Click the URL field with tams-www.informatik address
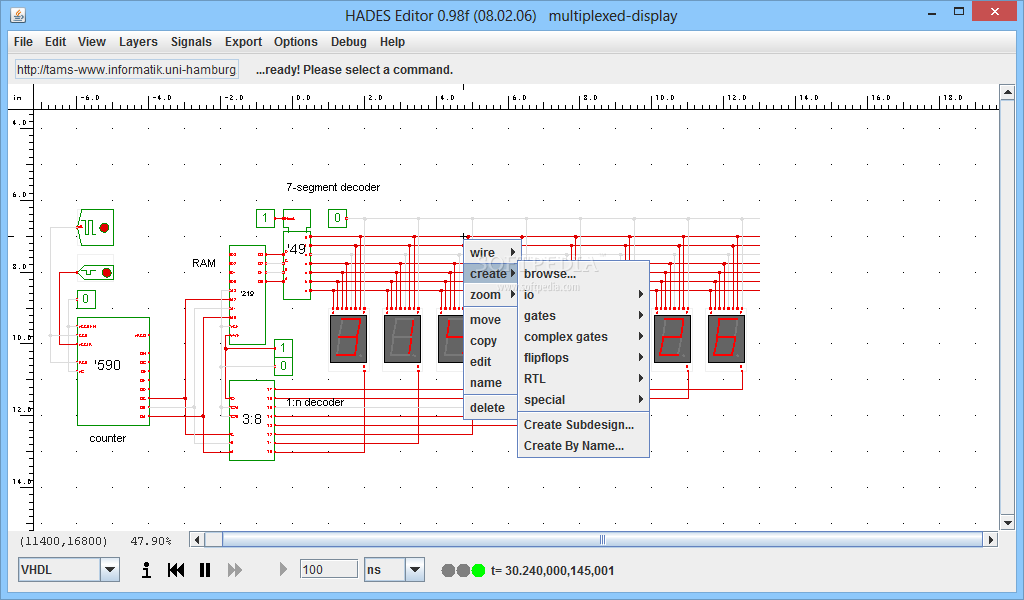Image resolution: width=1024 pixels, height=600 pixels. point(127,69)
